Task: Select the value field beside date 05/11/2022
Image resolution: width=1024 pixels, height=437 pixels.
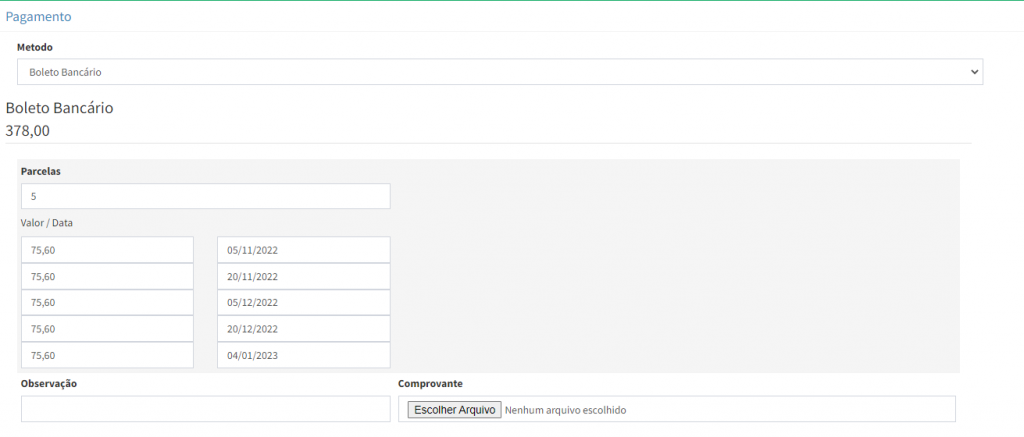Action: [x=107, y=250]
